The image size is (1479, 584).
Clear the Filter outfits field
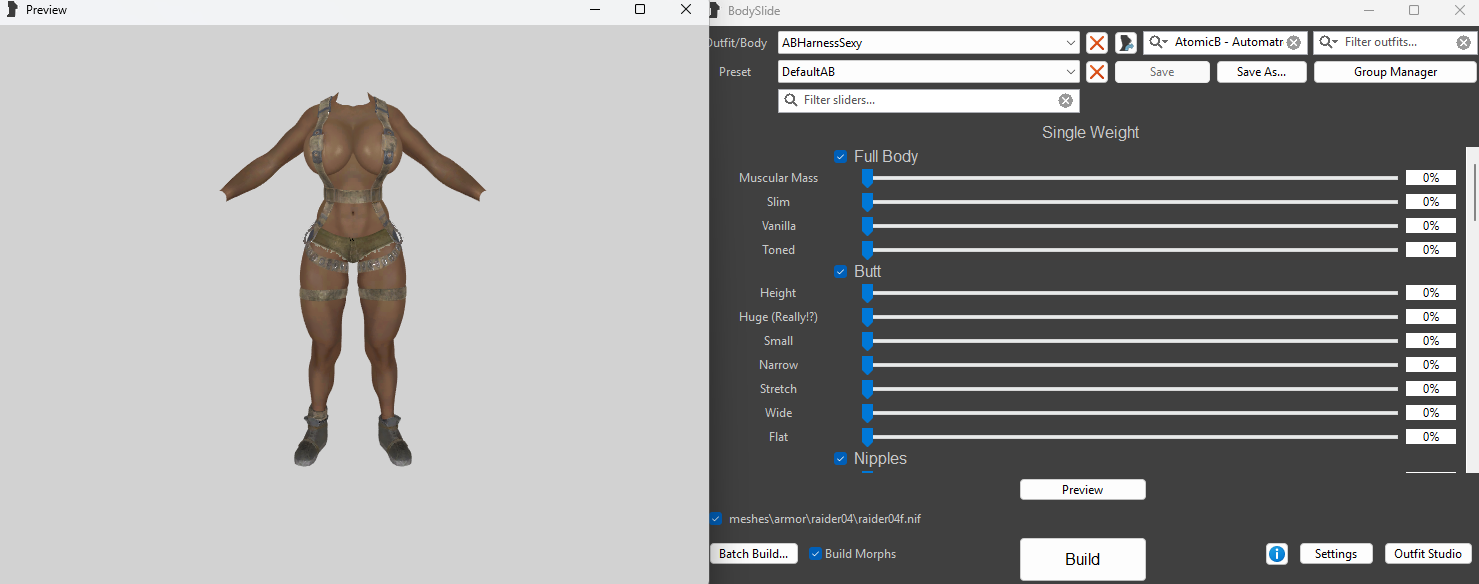(1464, 43)
